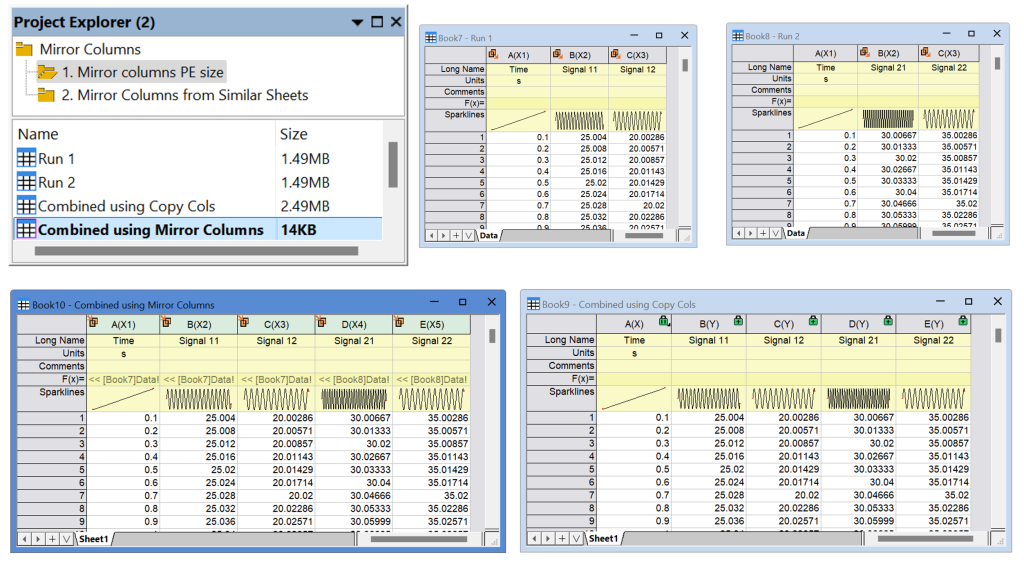Sort Project Explorer by Size header
The height and width of the screenshot is (562, 1024).
pyautogui.click(x=294, y=134)
